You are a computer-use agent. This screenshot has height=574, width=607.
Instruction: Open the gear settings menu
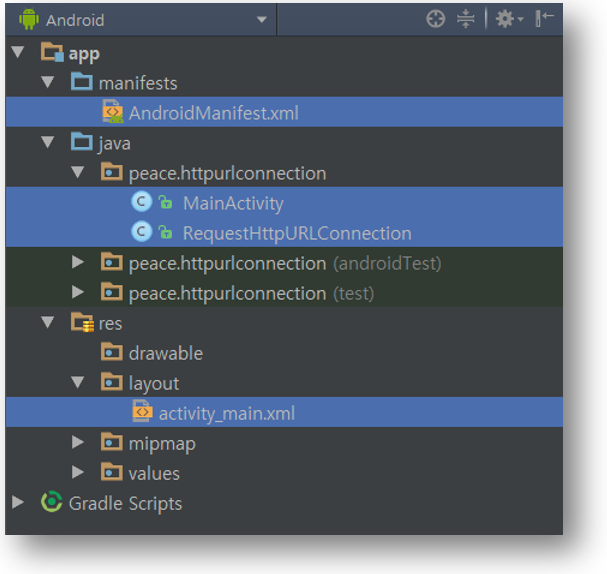pyautogui.click(x=509, y=19)
